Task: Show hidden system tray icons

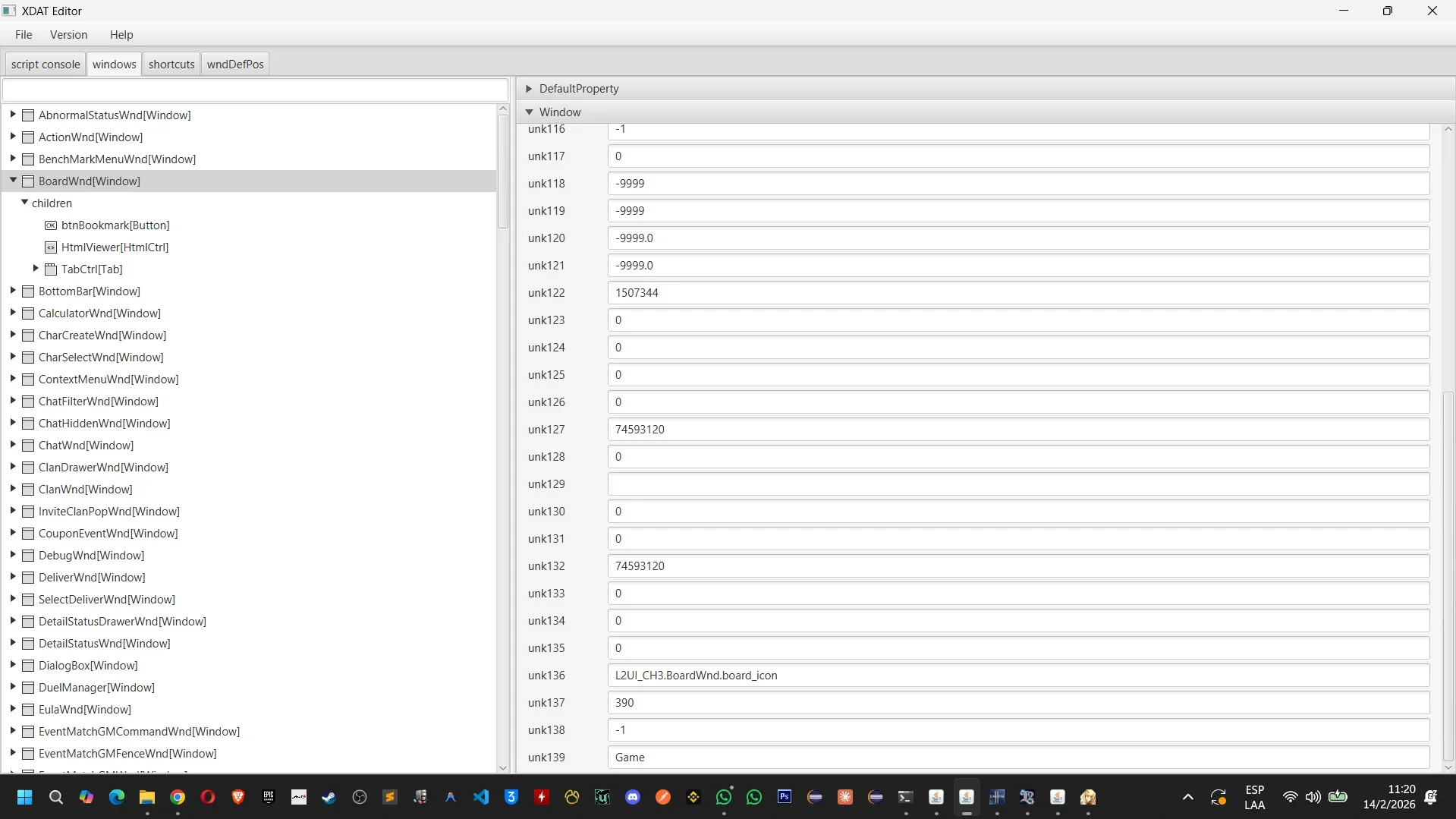Action: 1188,797
